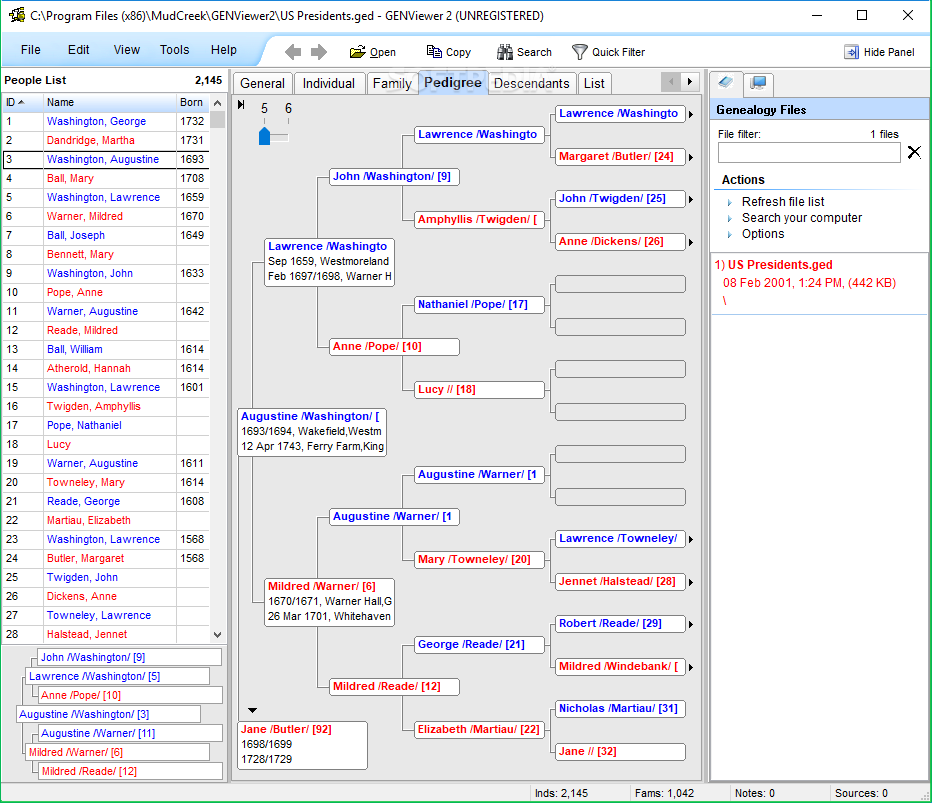Click the File filter input field
This screenshot has width=932, height=803.
(809, 153)
